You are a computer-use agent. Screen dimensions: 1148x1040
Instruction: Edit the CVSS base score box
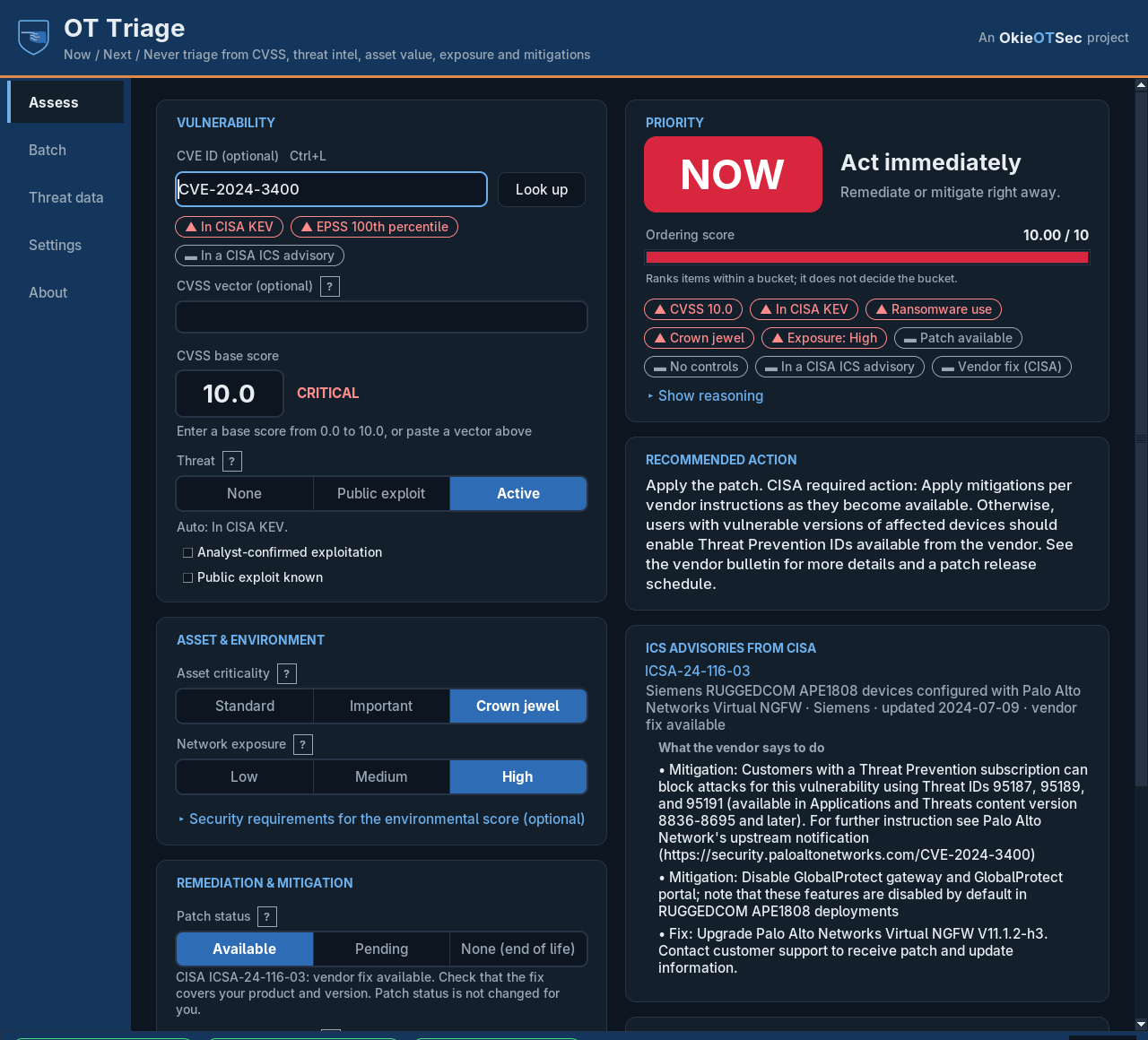(230, 394)
